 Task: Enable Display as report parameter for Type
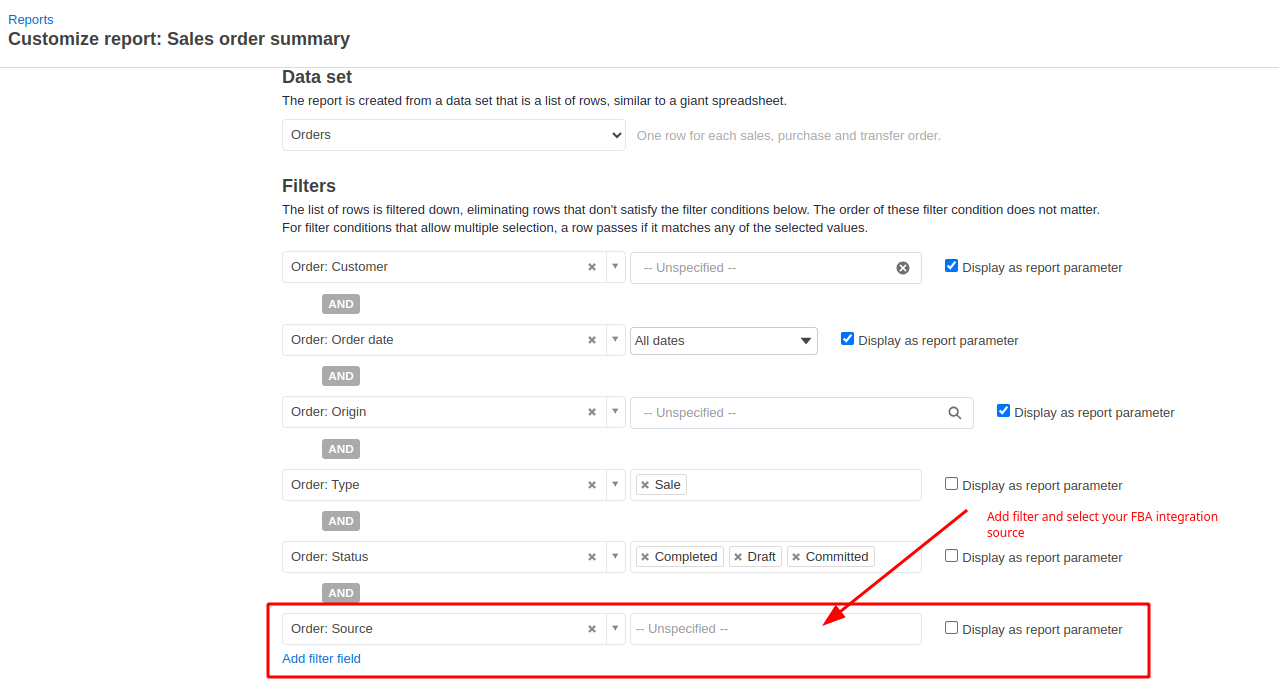pyautogui.click(x=952, y=484)
